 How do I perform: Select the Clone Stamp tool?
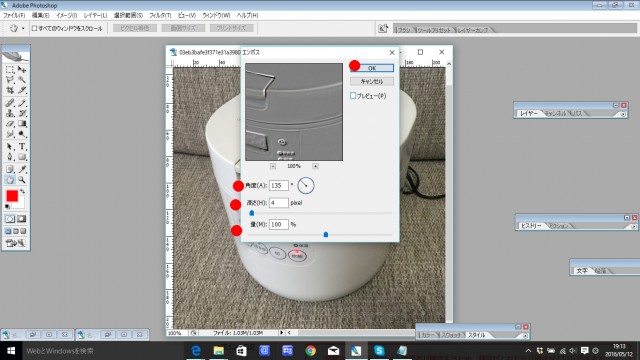point(10,113)
